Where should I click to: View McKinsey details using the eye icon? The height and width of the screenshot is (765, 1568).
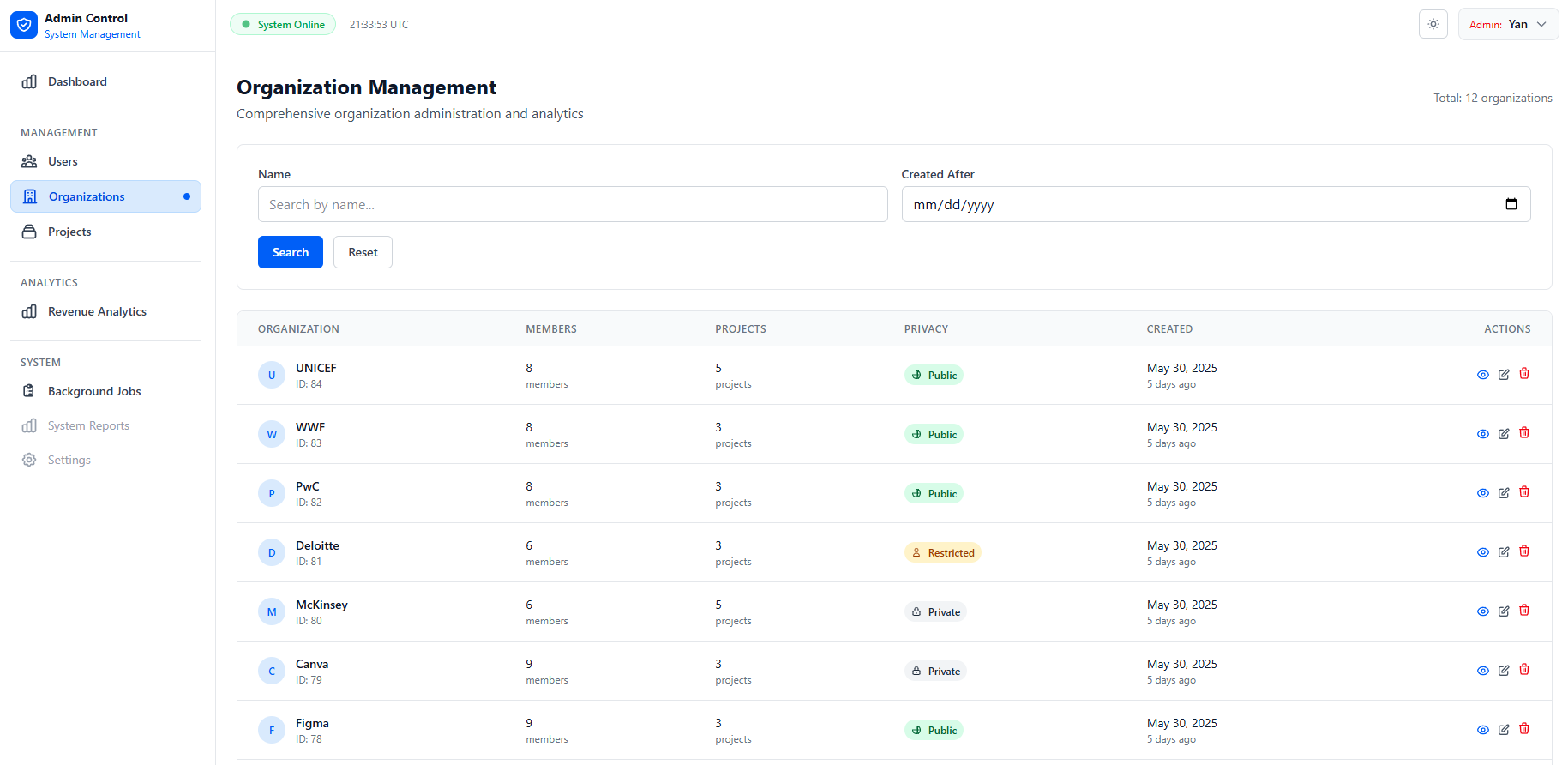click(x=1483, y=611)
